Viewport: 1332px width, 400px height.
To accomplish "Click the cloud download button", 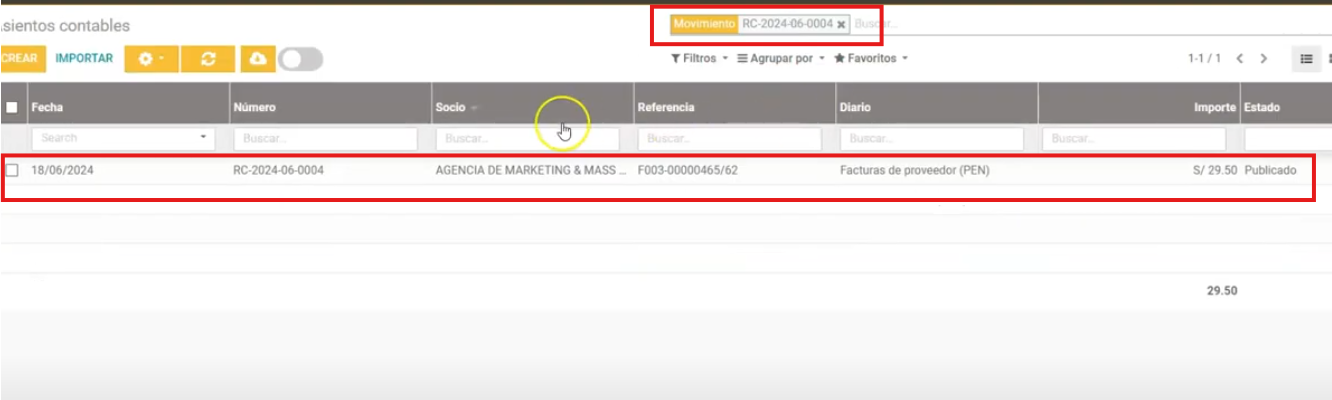I will click(x=257, y=59).
